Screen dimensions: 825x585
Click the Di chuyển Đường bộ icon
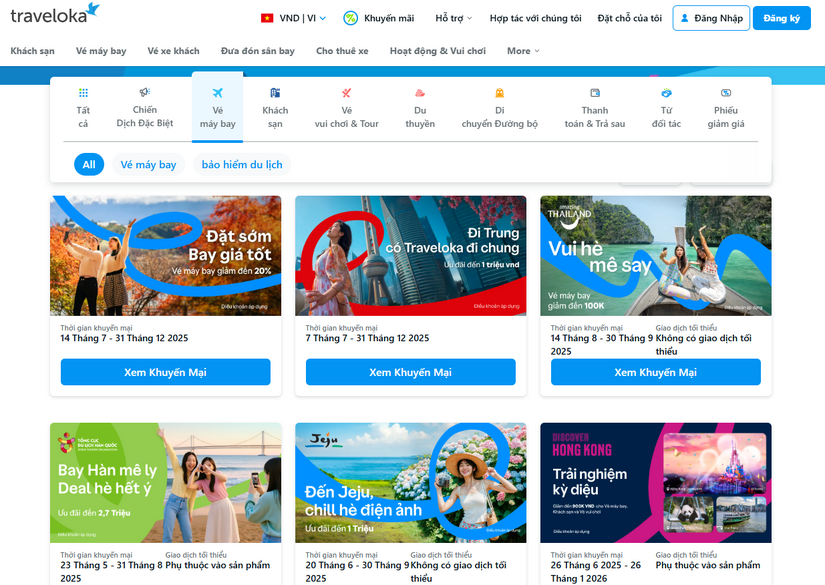pos(499,93)
